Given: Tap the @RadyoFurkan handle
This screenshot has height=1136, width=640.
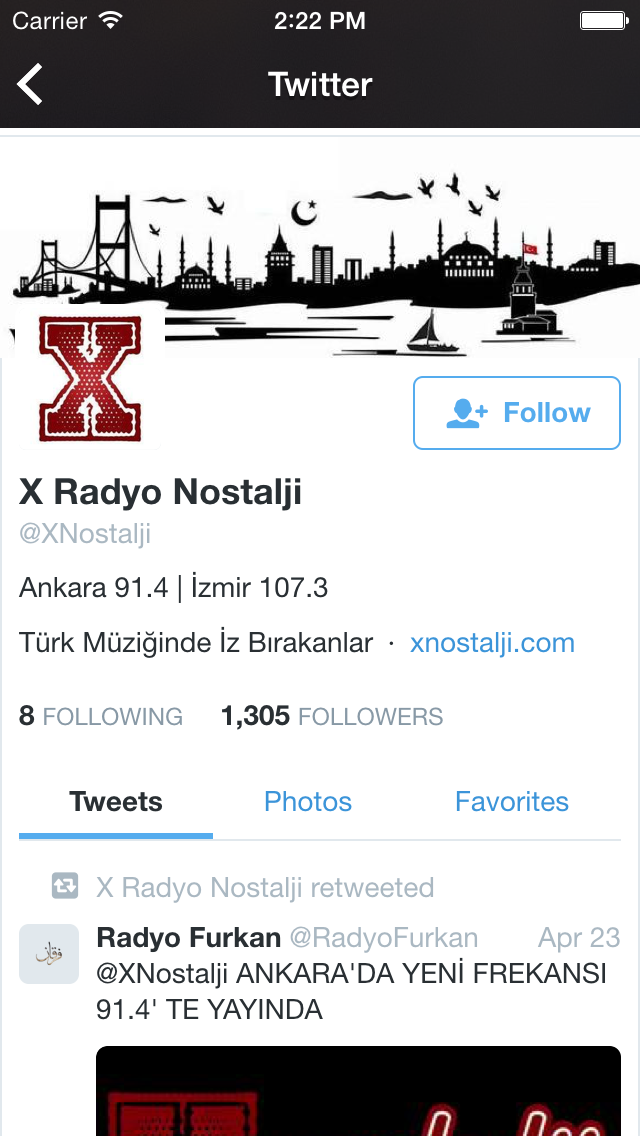Looking at the screenshot, I should [x=384, y=937].
